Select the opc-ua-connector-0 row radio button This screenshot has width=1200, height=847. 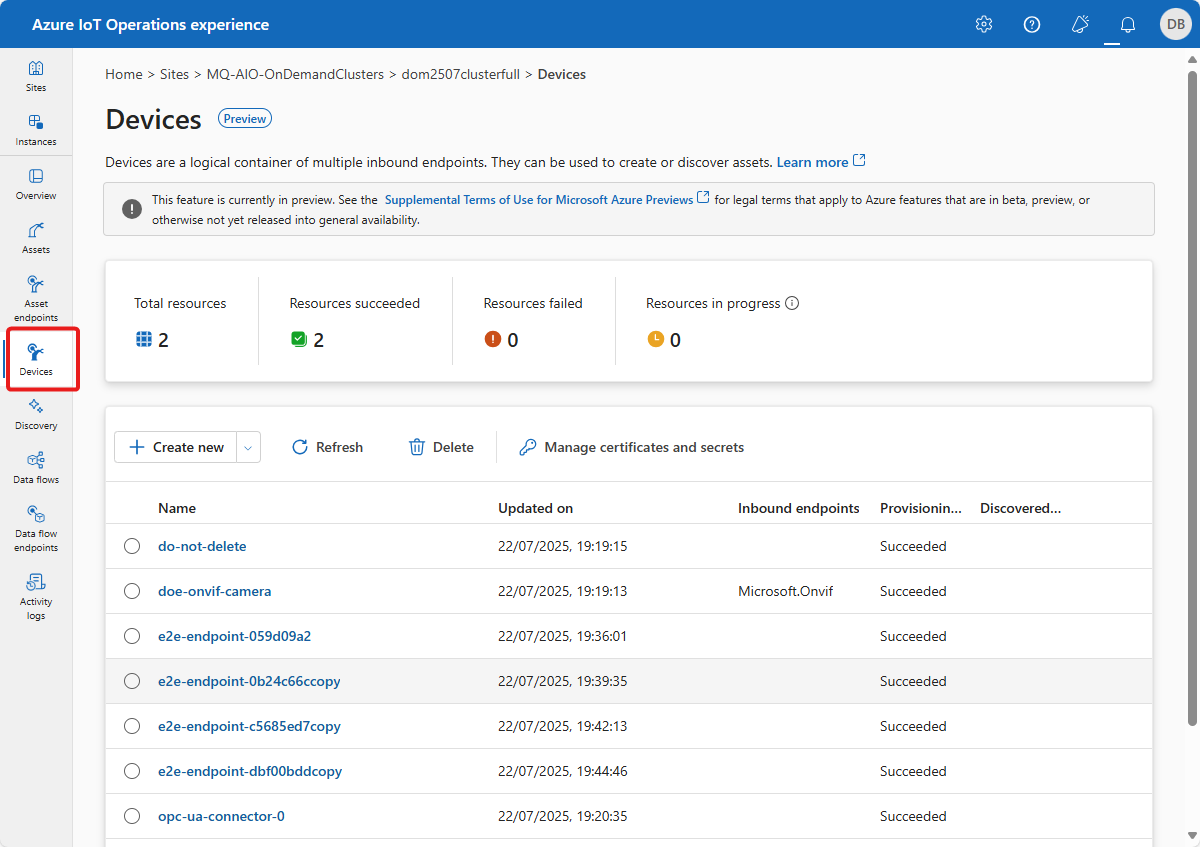click(132, 816)
